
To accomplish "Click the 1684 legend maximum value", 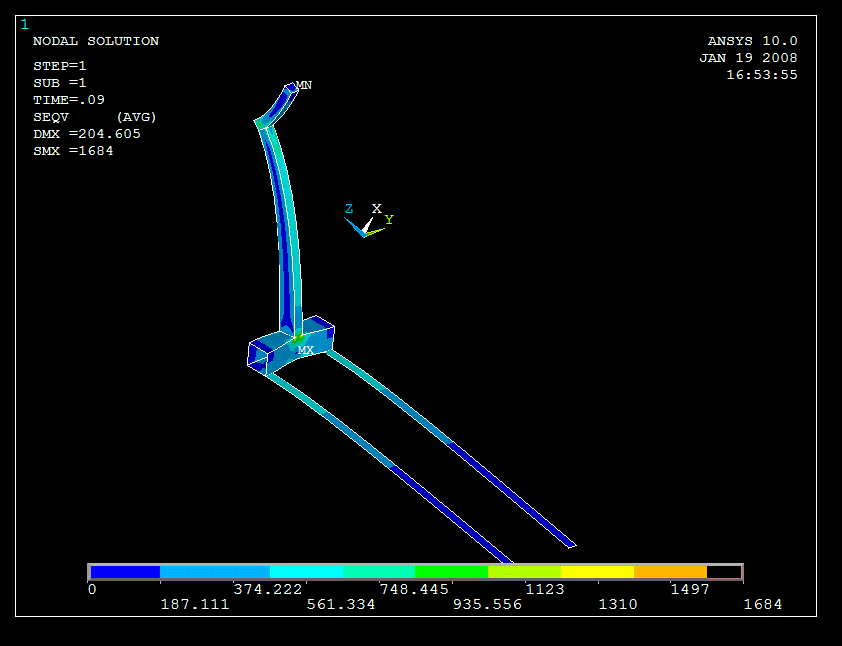I will pyautogui.click(x=763, y=605).
